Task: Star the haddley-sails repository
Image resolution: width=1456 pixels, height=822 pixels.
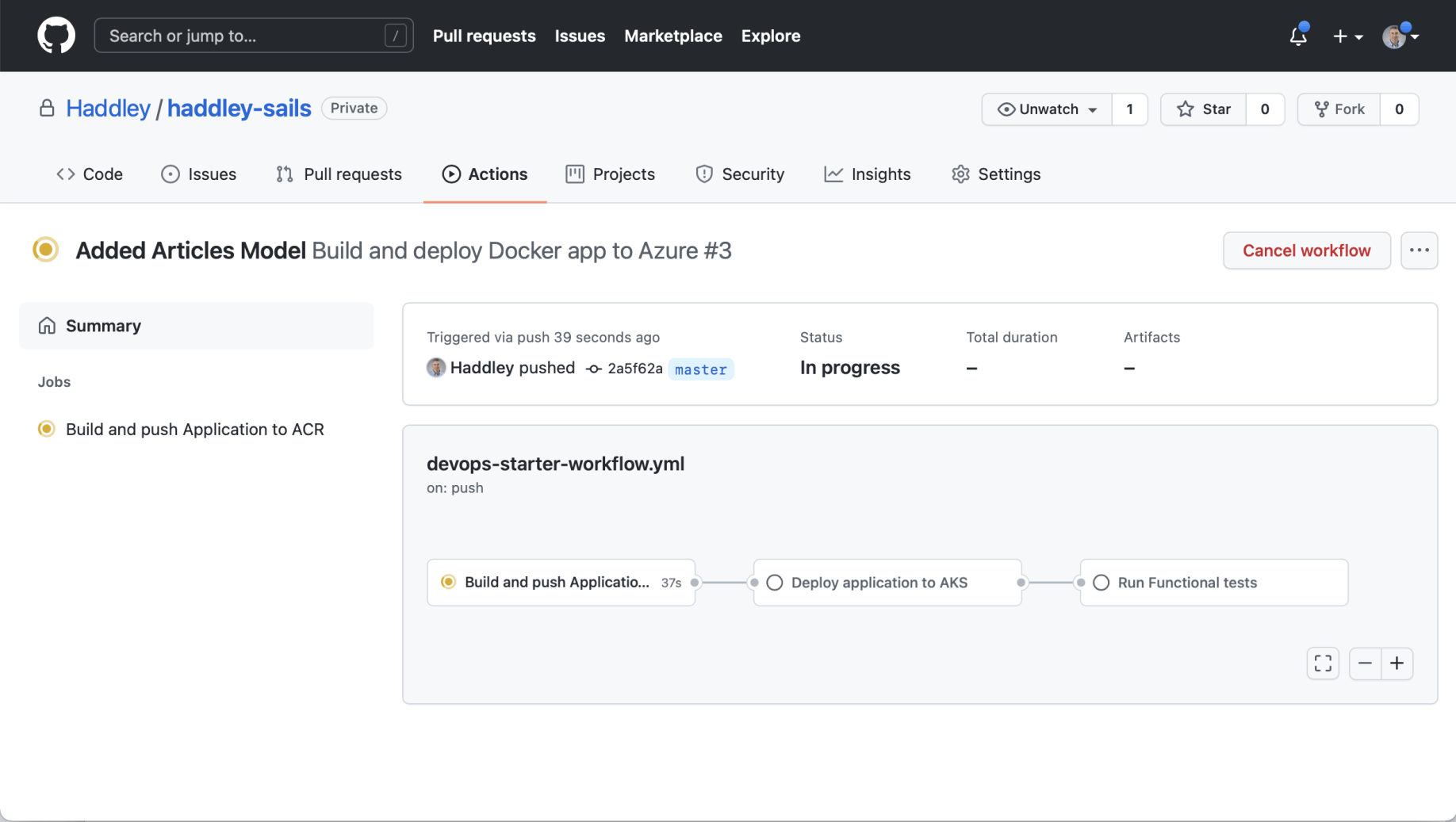Action: pyautogui.click(x=1204, y=109)
